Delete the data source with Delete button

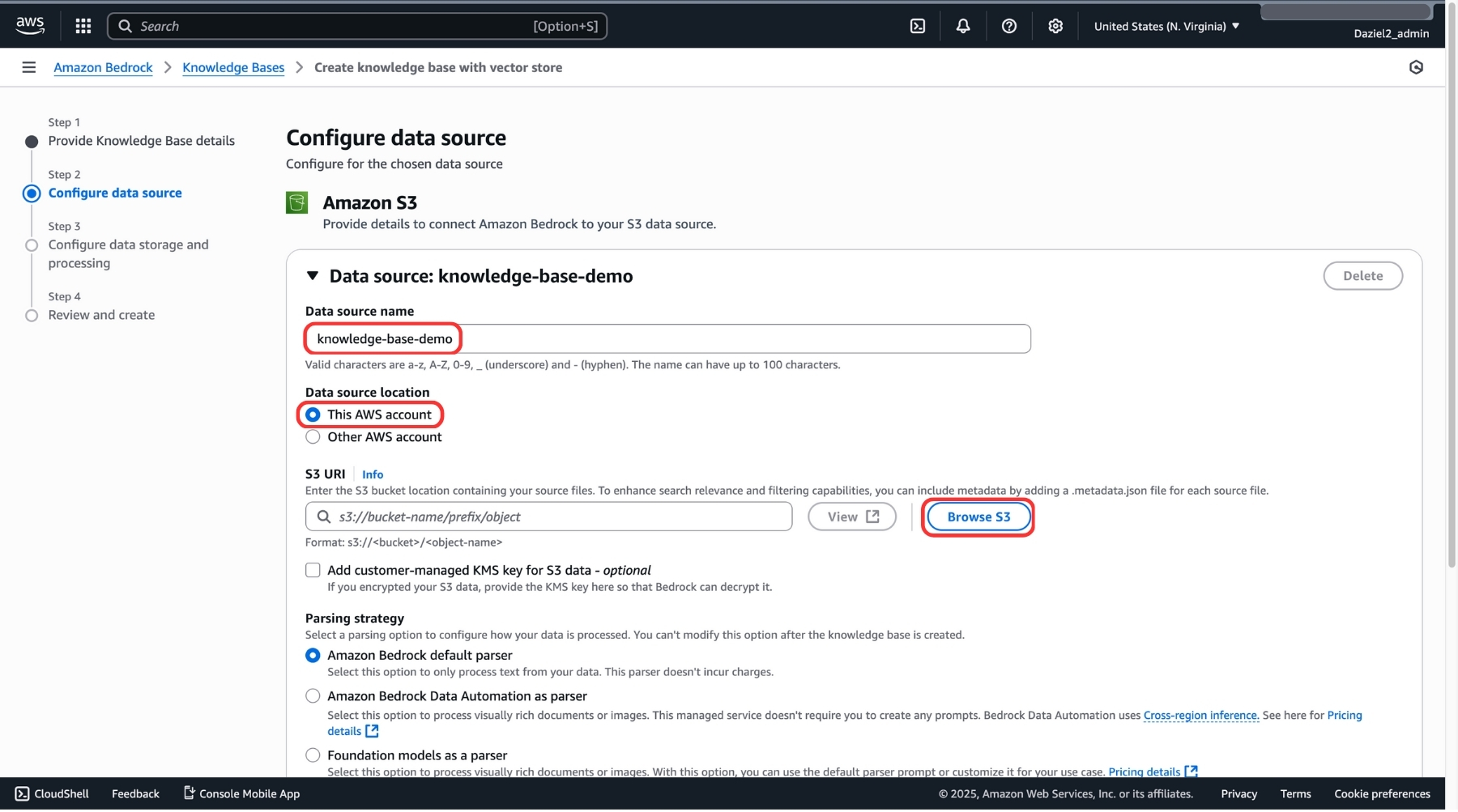tap(1362, 276)
